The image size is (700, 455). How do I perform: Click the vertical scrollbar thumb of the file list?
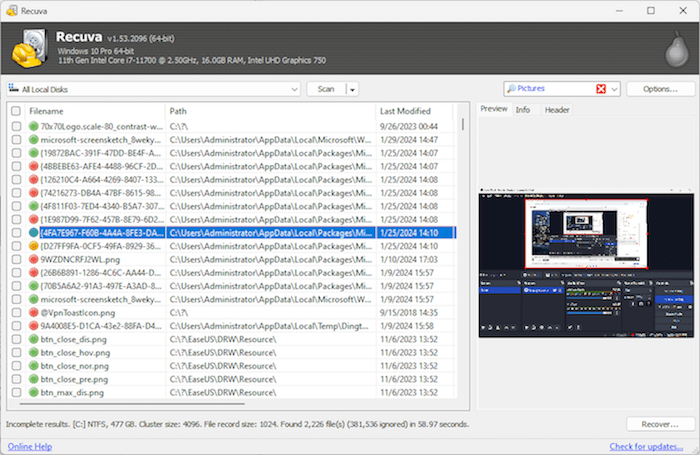463,124
